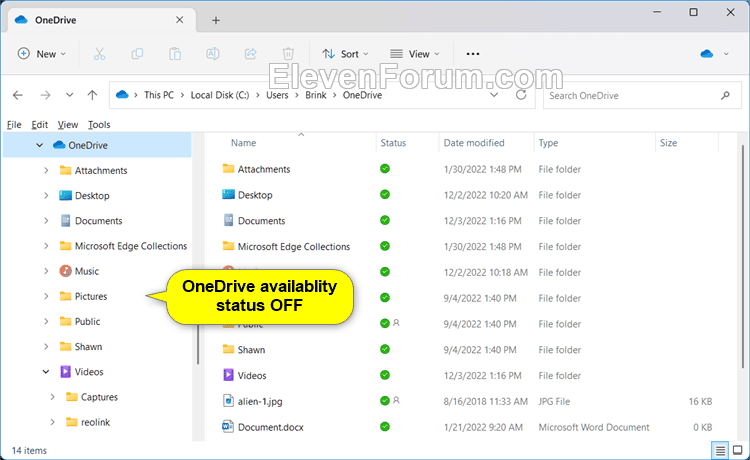This screenshot has width=750, height=460.
Task: Go up one folder level arrow
Action: click(x=92, y=95)
